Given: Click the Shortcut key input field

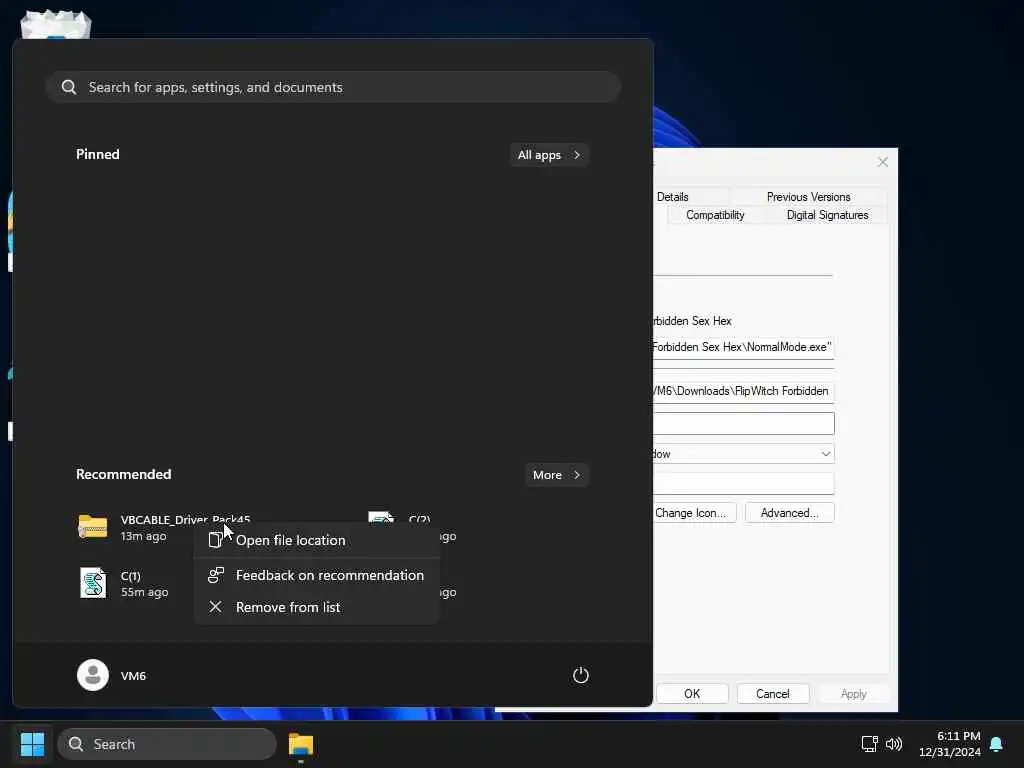Looking at the screenshot, I should click(x=743, y=423).
